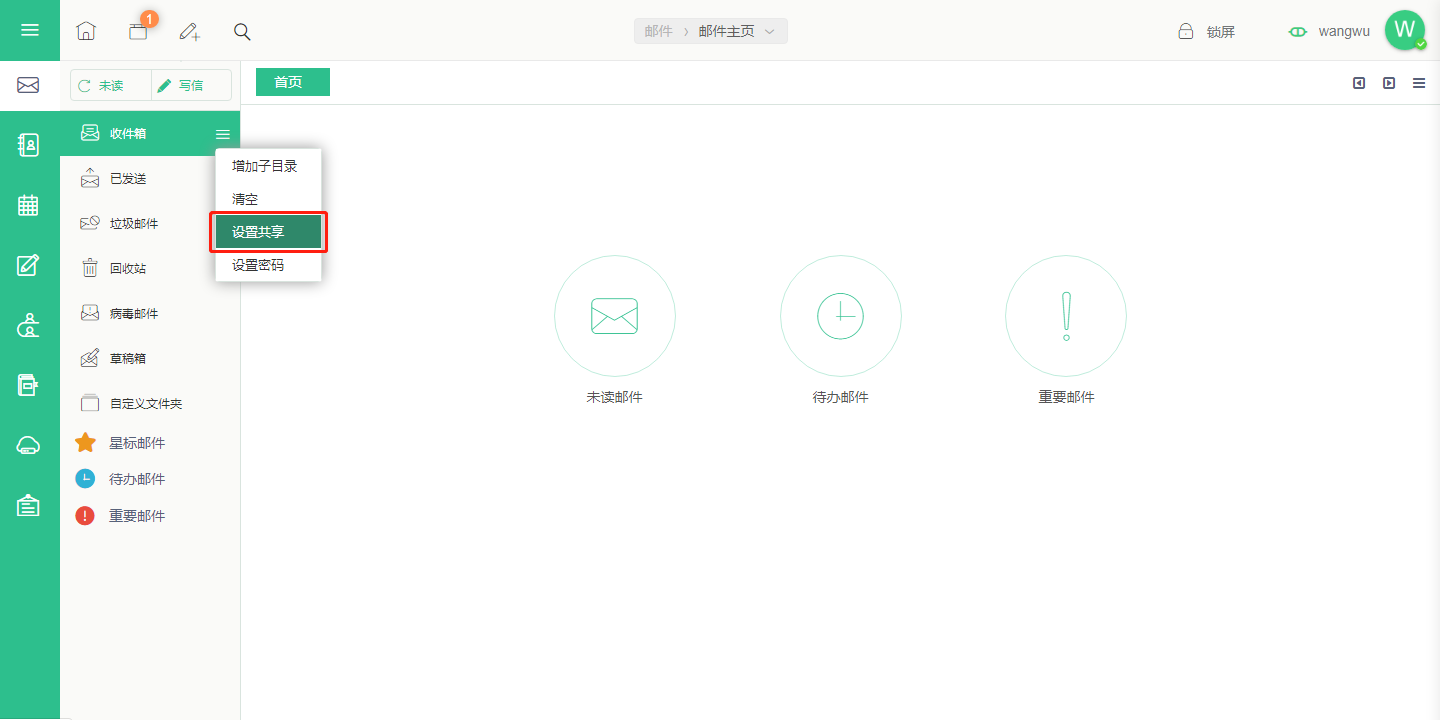Choose 增加子目录 from context menu
The height and width of the screenshot is (720, 1440).
[x=268, y=166]
